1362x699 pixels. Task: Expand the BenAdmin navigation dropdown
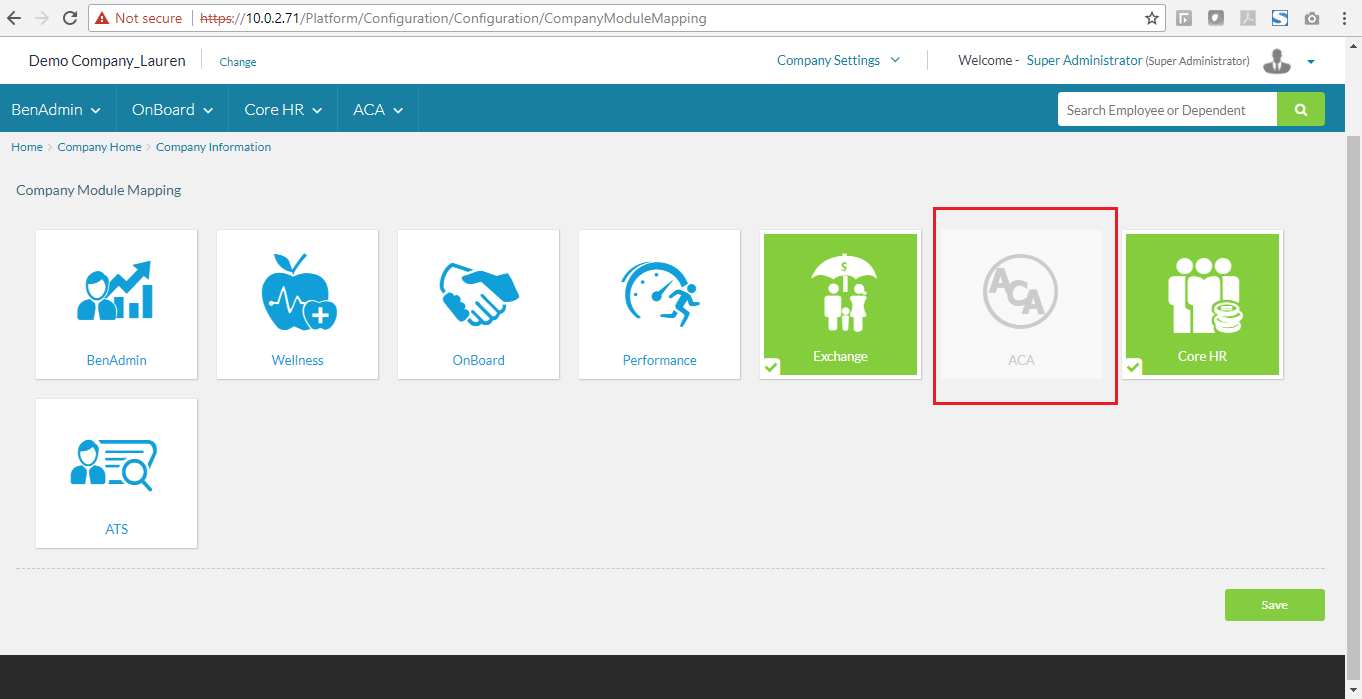click(x=56, y=110)
